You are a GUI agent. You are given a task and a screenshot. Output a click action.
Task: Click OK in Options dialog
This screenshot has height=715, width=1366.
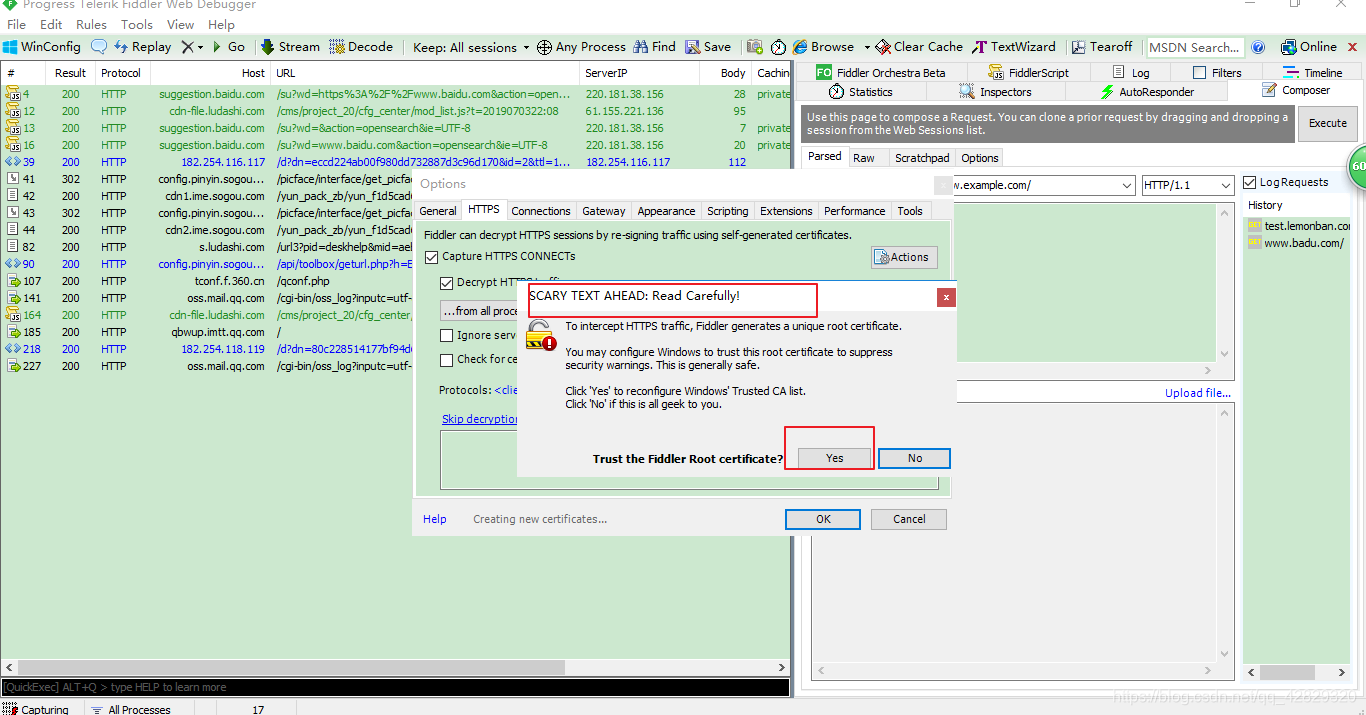[x=823, y=519]
